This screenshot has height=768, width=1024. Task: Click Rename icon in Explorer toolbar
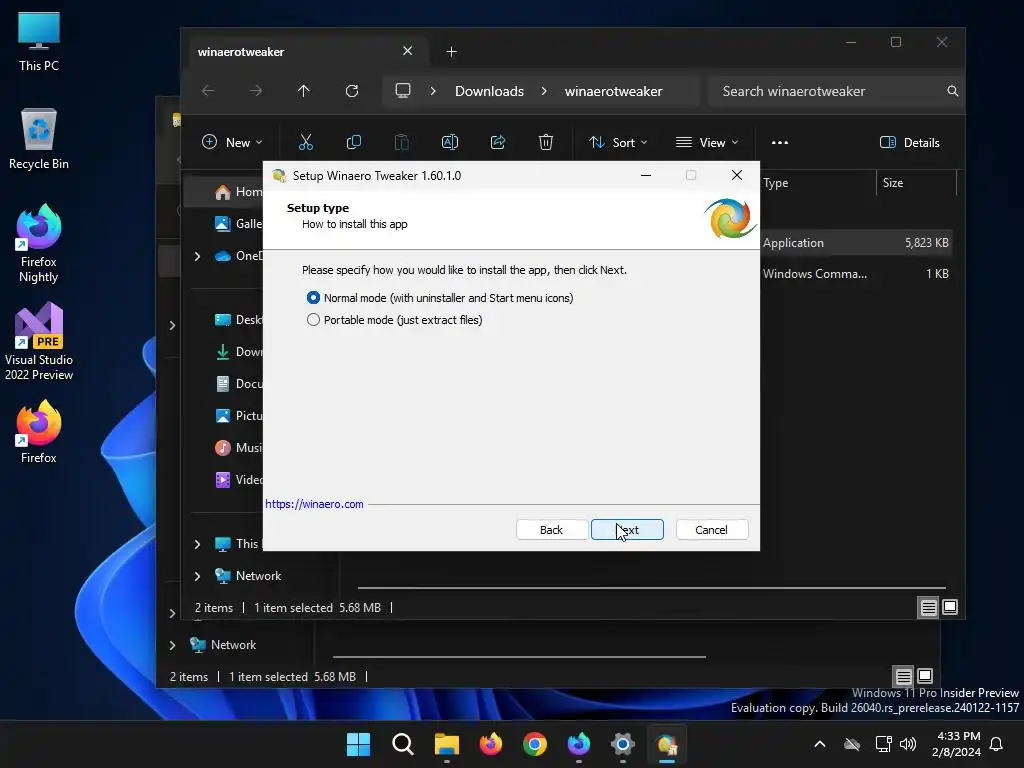click(x=450, y=142)
